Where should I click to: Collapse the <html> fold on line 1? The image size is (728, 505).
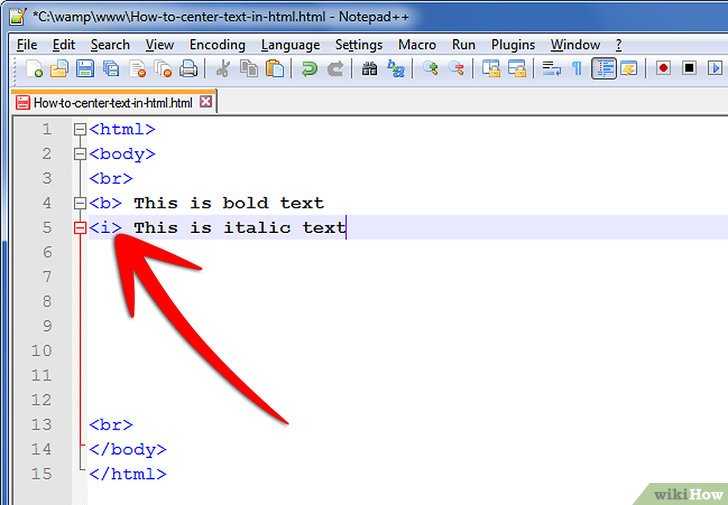[x=80, y=129]
